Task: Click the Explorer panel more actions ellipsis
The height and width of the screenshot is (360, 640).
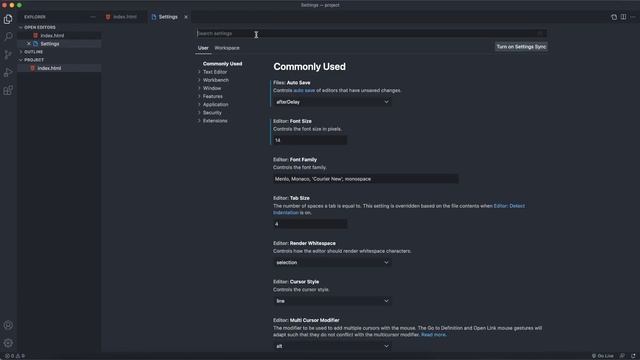Action: 93,17
